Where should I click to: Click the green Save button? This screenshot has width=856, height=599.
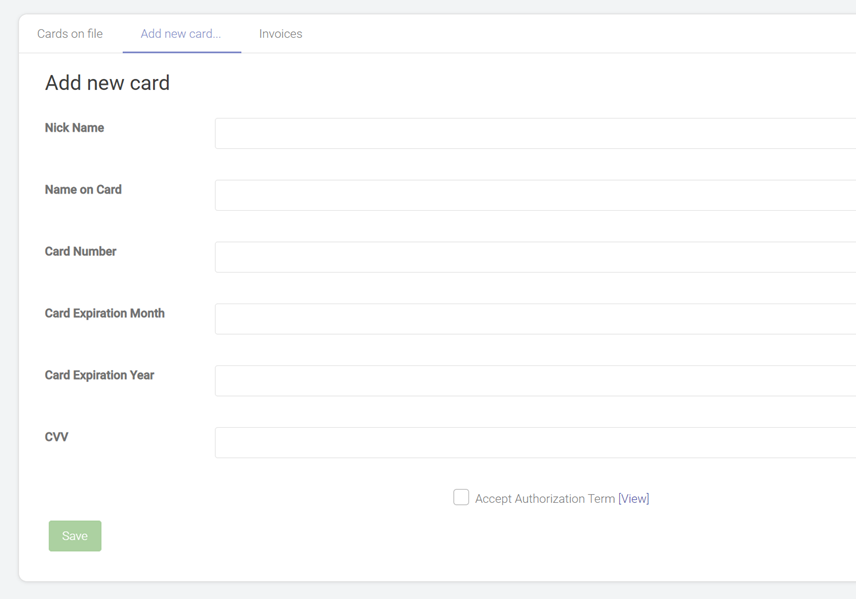click(75, 536)
